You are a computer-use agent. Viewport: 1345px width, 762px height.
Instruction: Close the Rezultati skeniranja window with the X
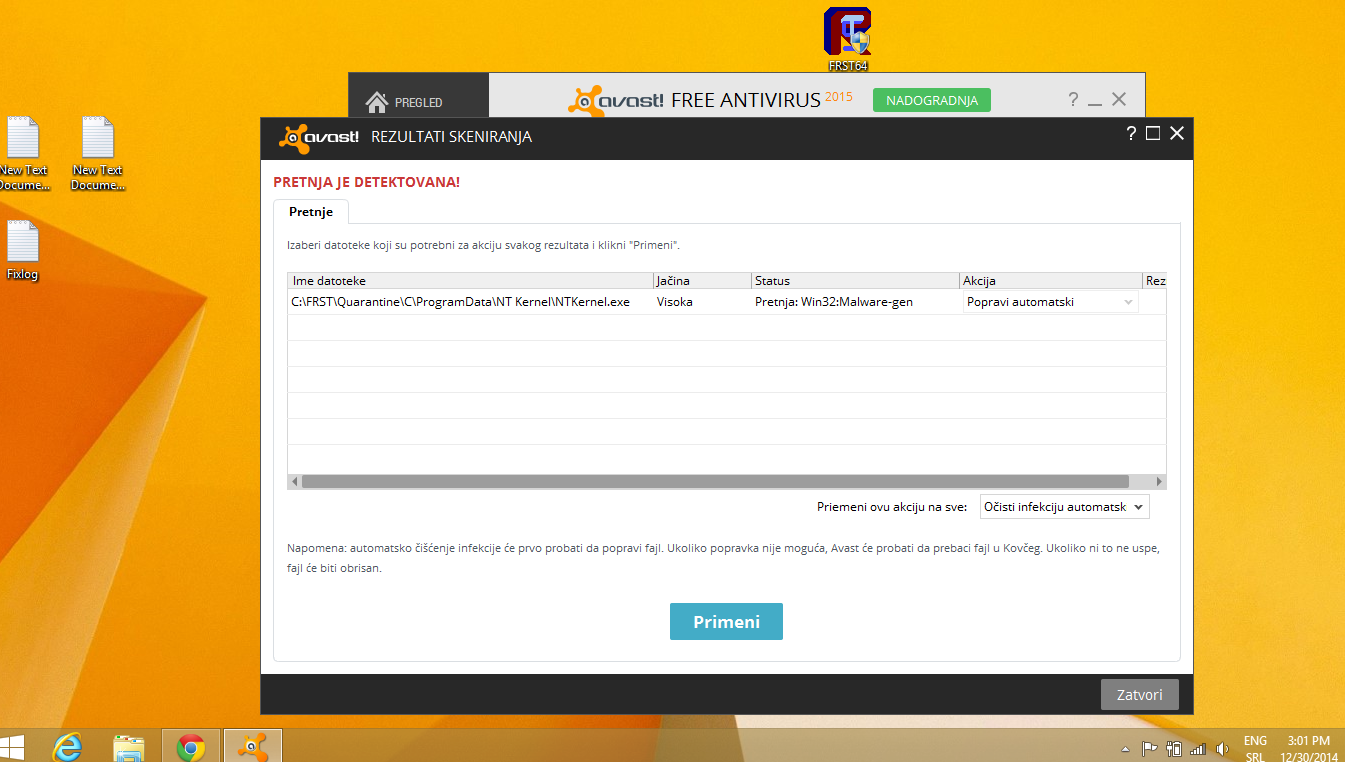click(x=1177, y=133)
